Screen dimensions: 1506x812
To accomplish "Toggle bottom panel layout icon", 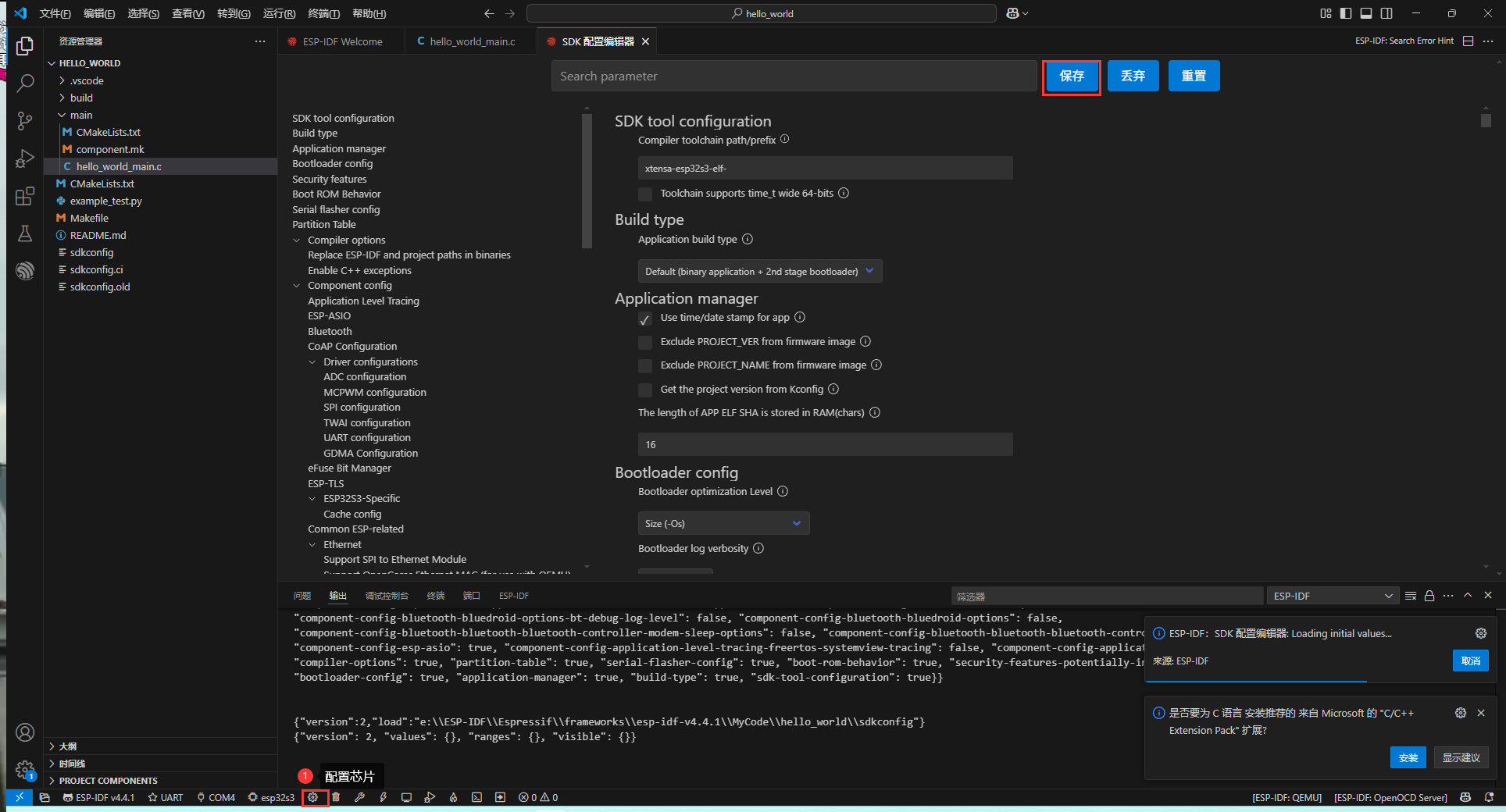I will (1366, 13).
